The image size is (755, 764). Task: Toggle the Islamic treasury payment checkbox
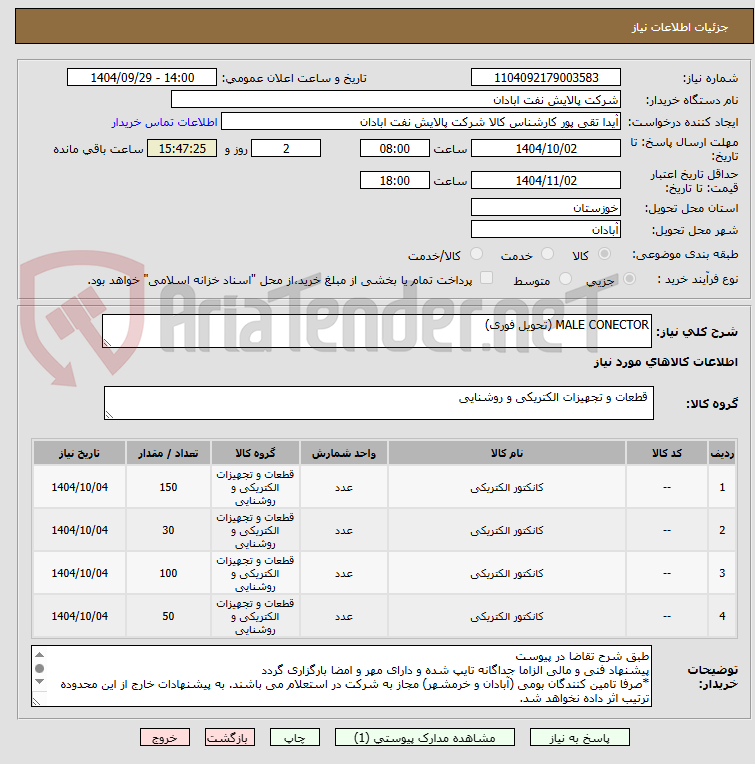tap(486, 278)
